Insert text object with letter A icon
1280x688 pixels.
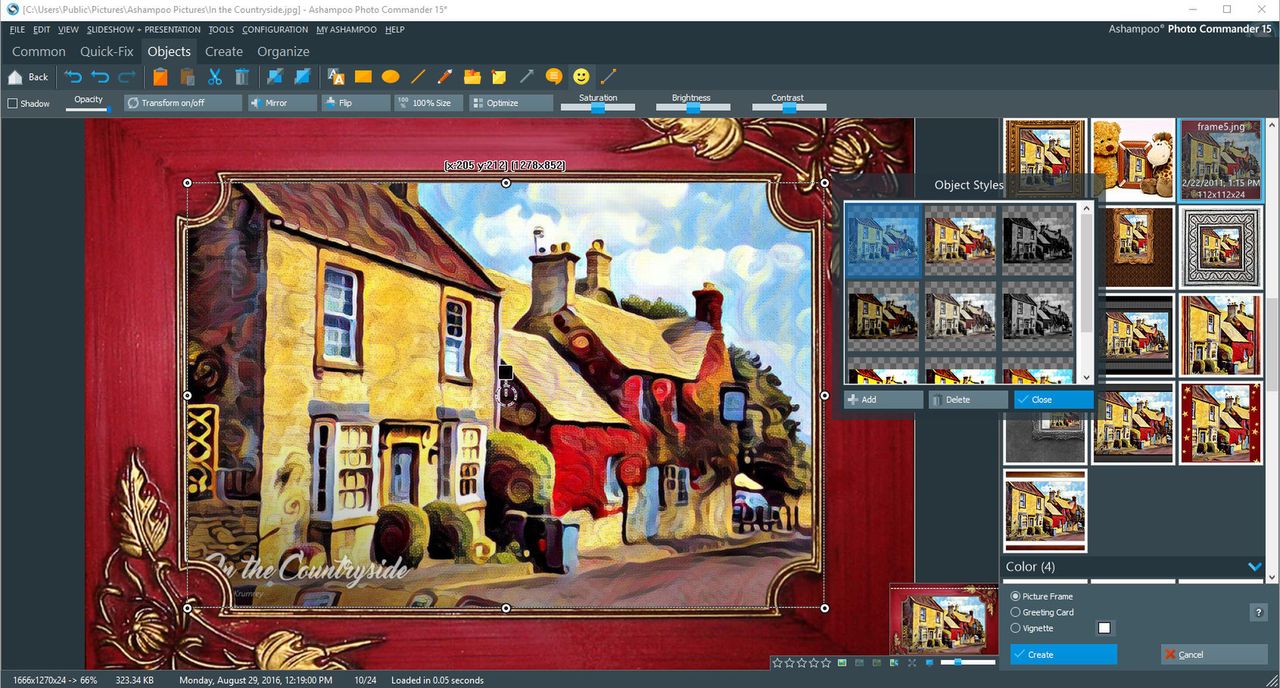336,77
